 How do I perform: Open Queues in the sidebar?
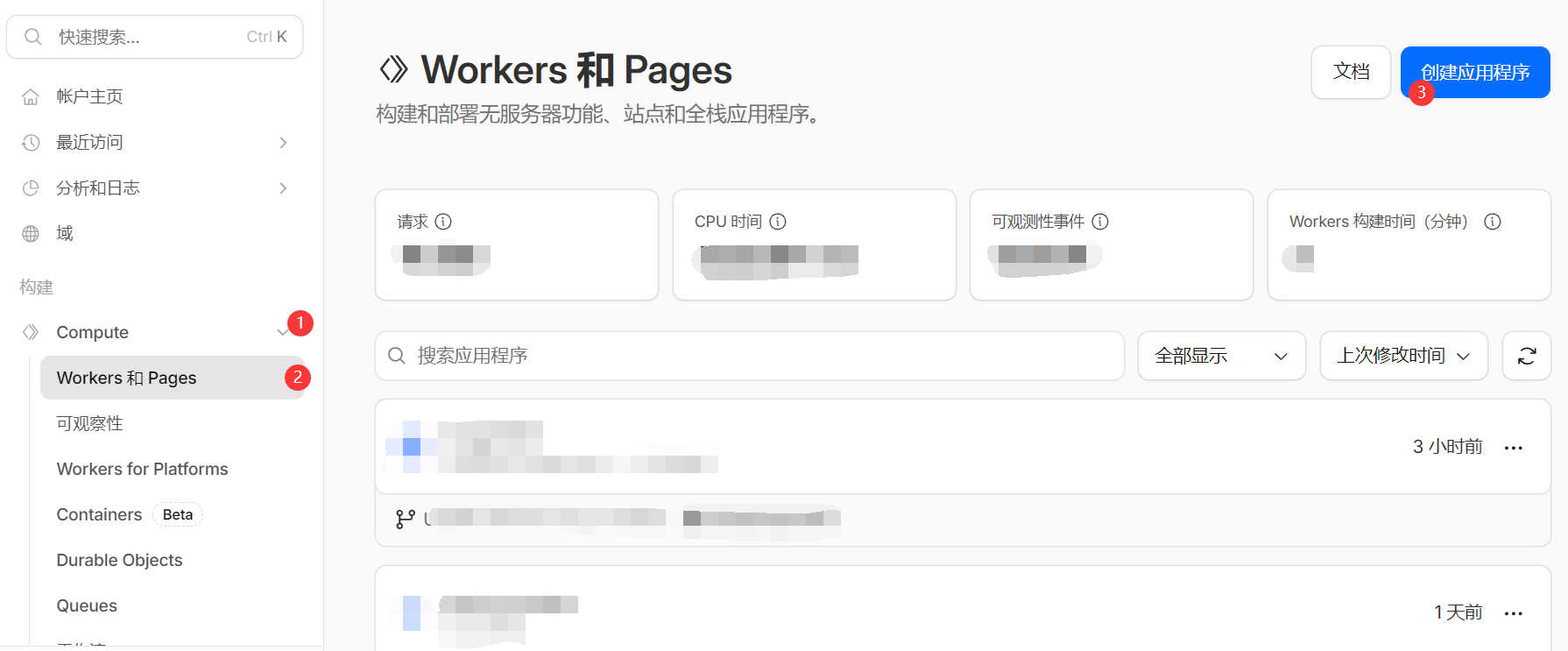(x=87, y=605)
